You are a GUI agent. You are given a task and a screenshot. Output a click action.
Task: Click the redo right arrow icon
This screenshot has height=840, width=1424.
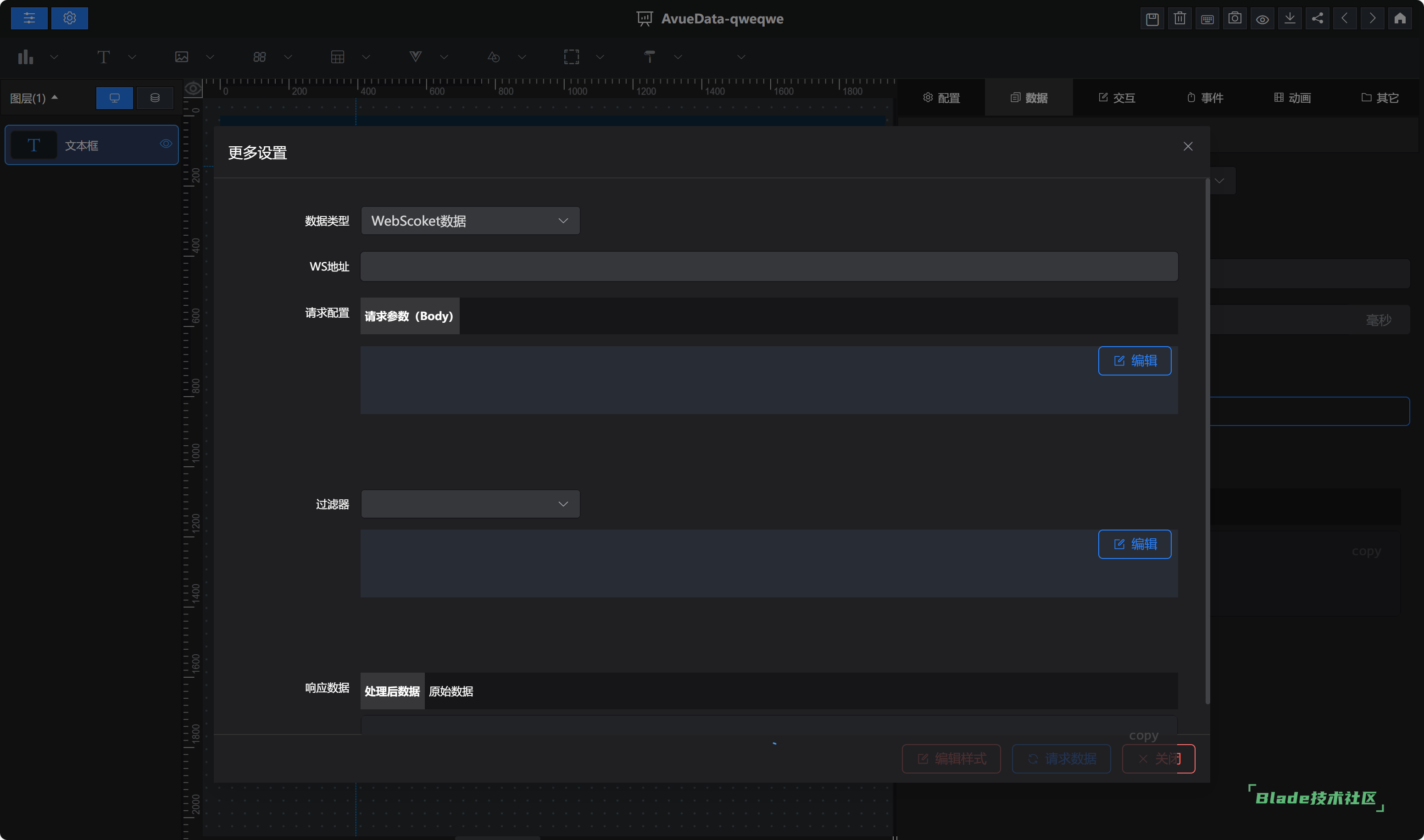pos(1373,19)
